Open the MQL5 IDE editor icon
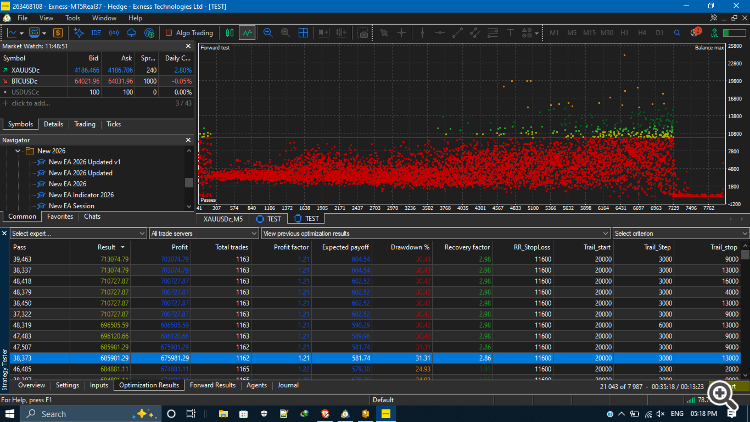Image resolution: width=750 pixels, height=422 pixels. click(x=96, y=33)
